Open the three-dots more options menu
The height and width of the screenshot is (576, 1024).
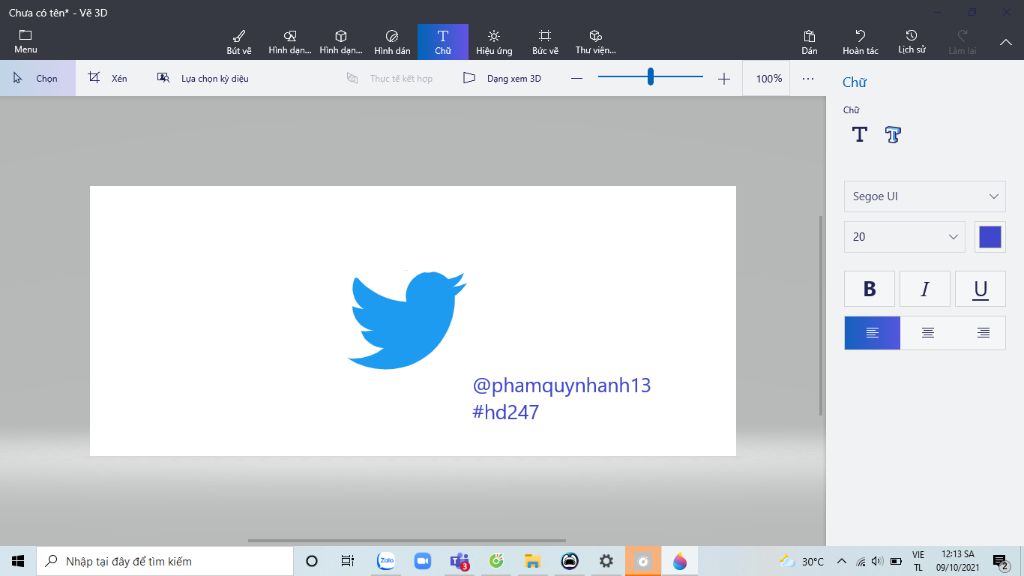(x=808, y=78)
